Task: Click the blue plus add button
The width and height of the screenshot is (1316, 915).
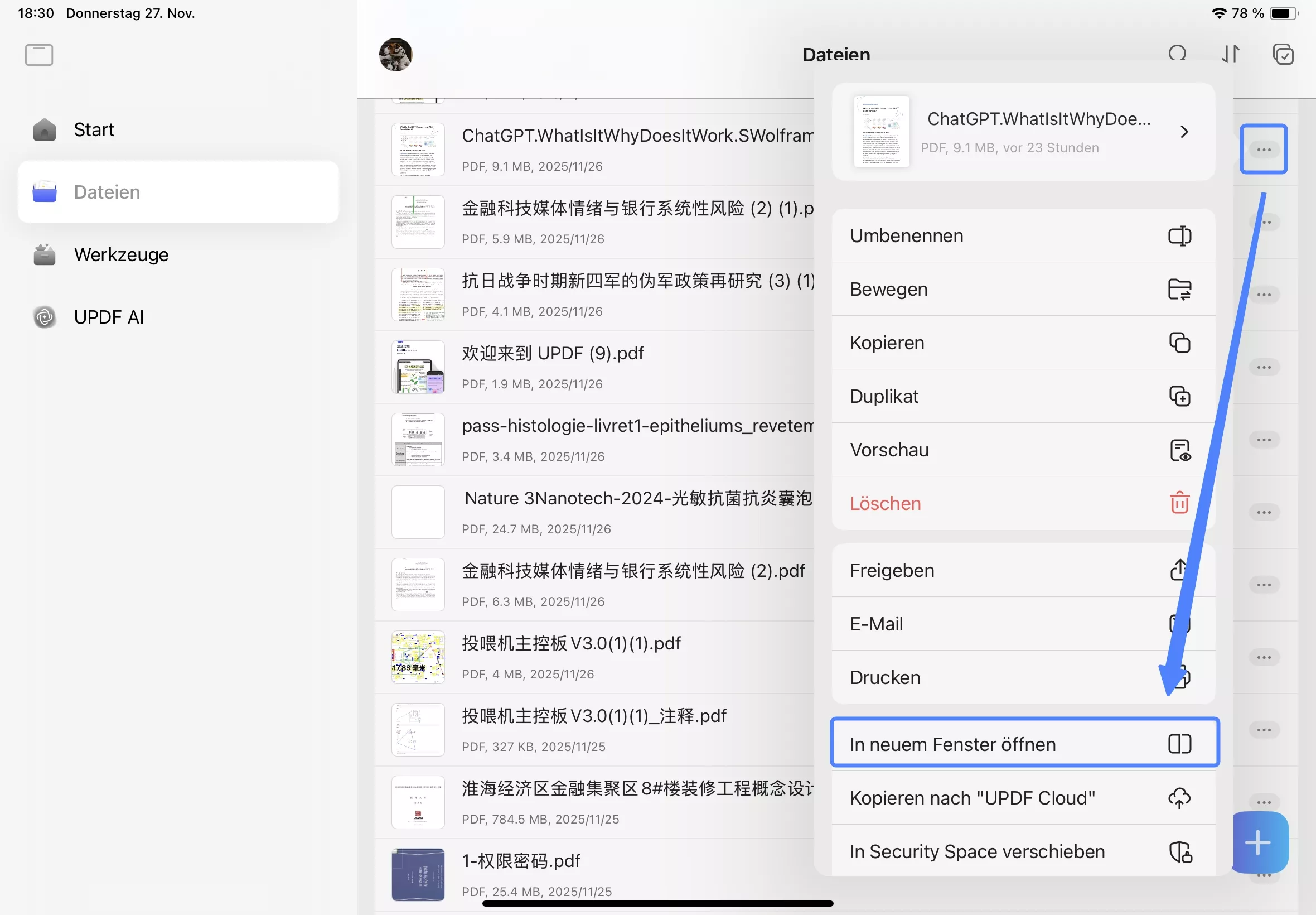Action: [1258, 843]
